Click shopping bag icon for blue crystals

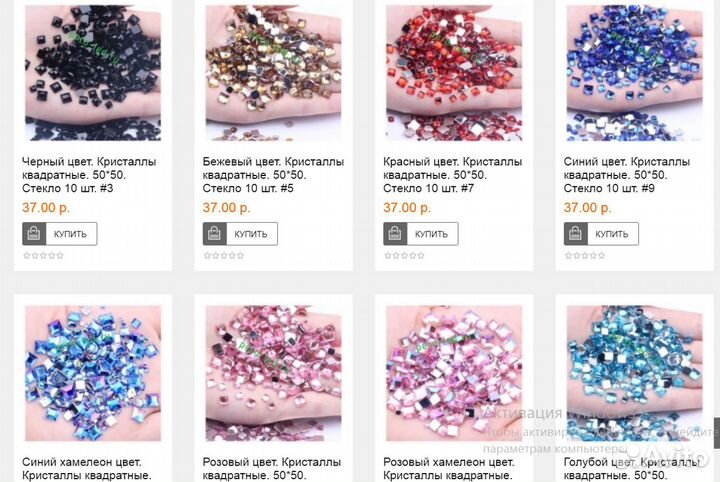pyautogui.click(x=575, y=234)
